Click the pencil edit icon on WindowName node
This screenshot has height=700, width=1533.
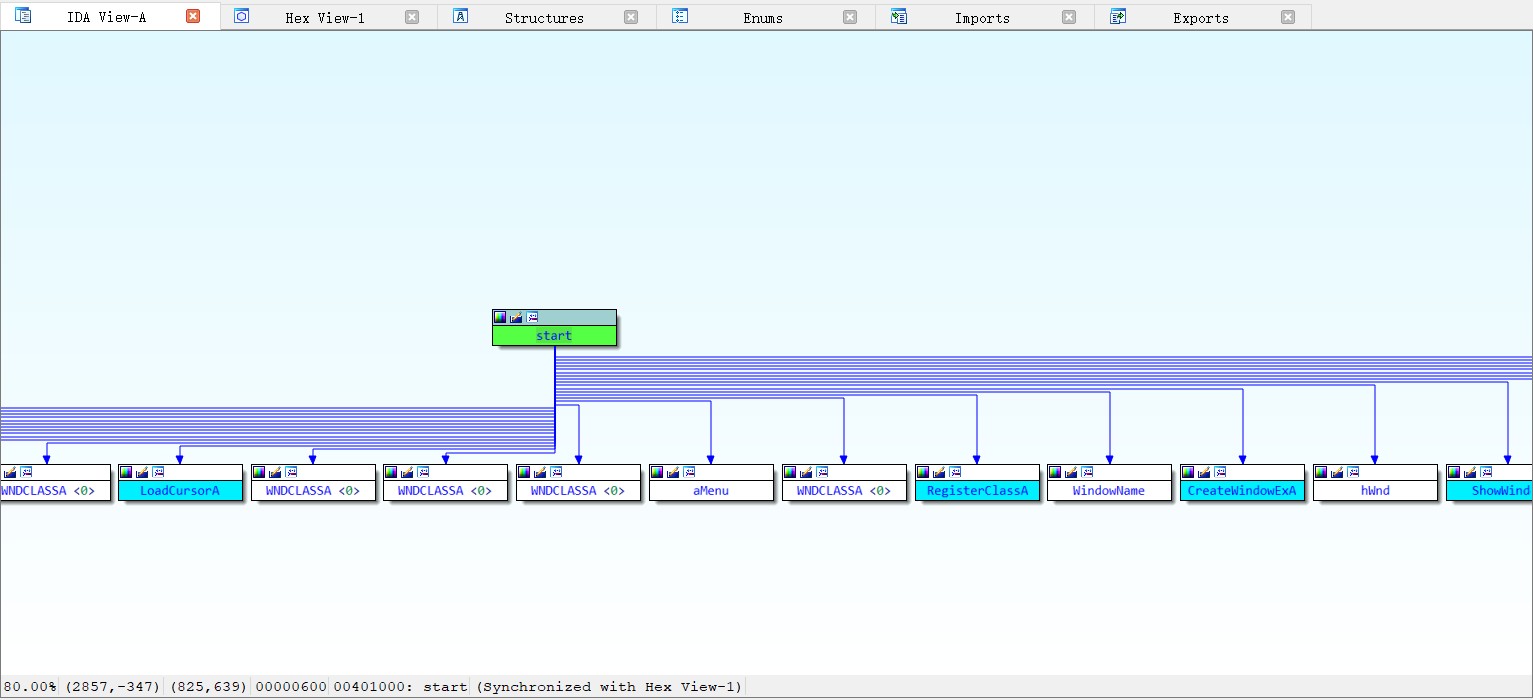point(1071,472)
